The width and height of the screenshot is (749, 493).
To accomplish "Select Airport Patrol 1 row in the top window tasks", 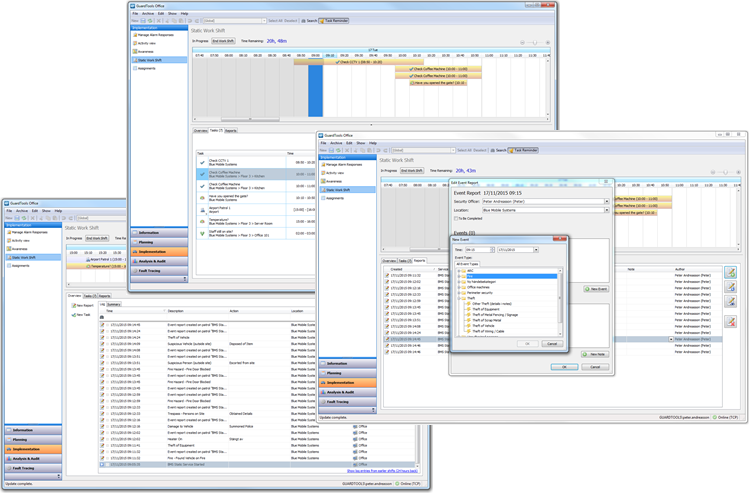I will [x=256, y=209].
